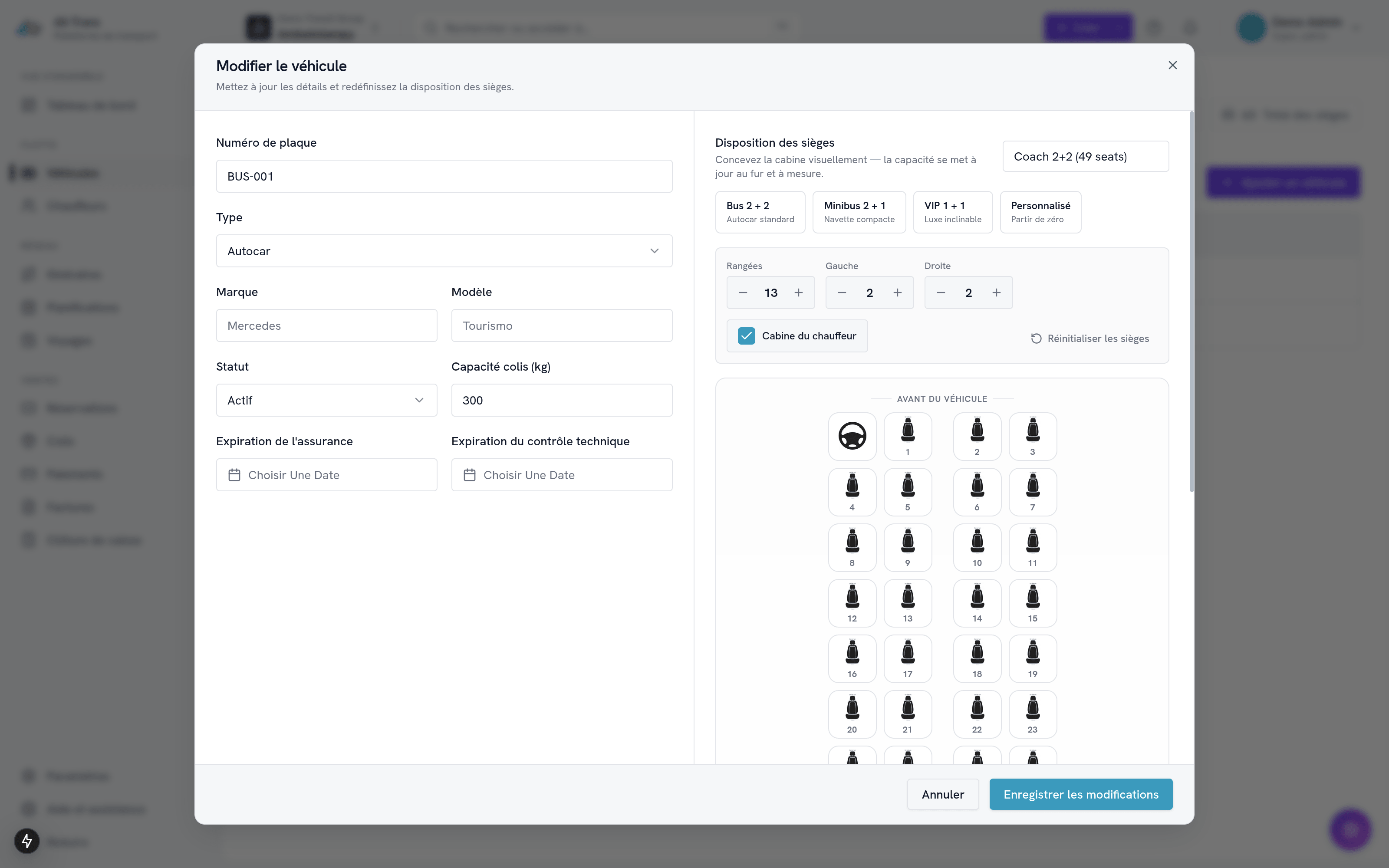This screenshot has height=868, width=1389.
Task: Select seat number 19 in layout
Action: coord(1033,658)
